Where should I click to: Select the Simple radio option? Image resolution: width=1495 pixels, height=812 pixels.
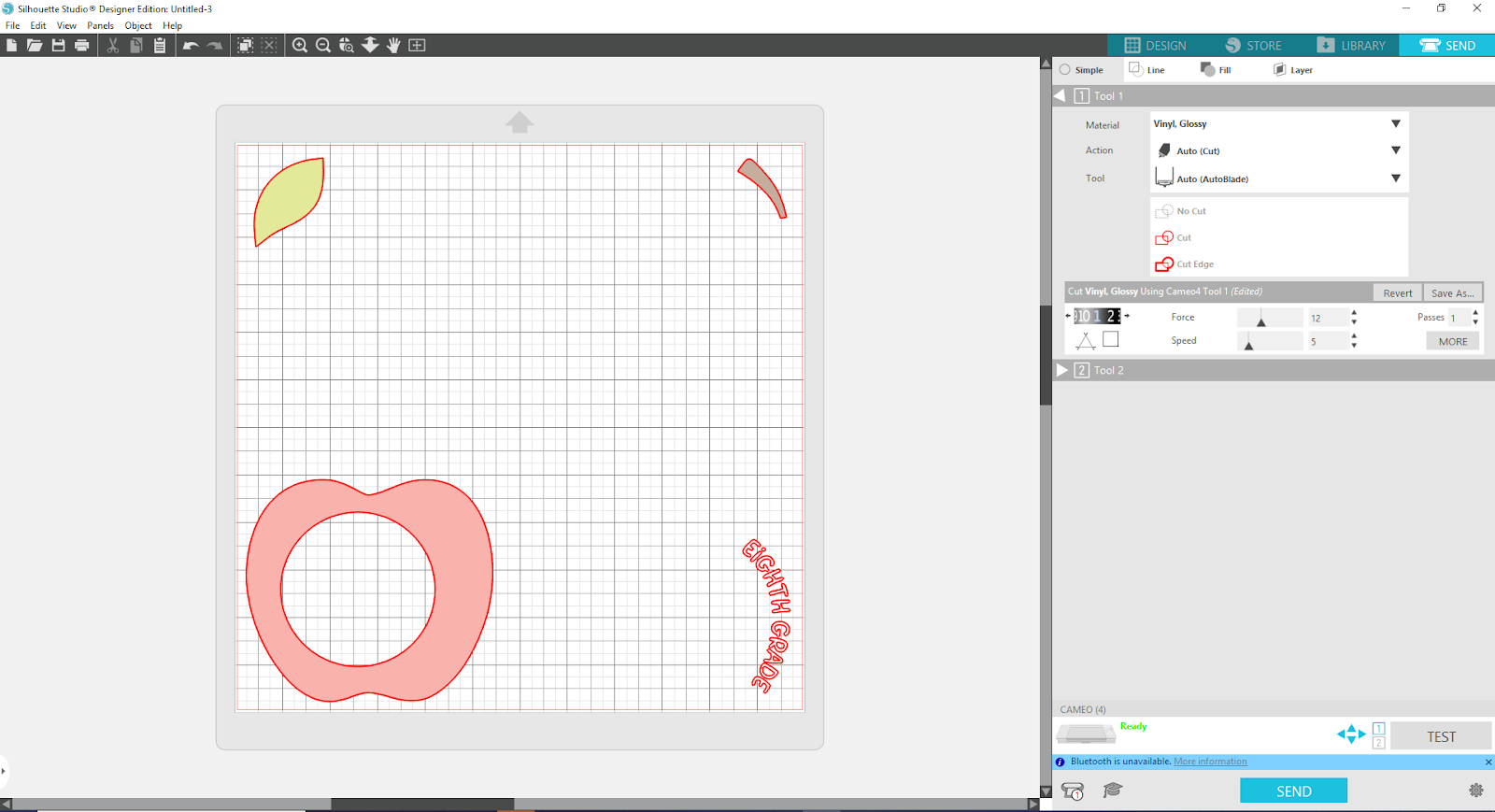click(1081, 70)
